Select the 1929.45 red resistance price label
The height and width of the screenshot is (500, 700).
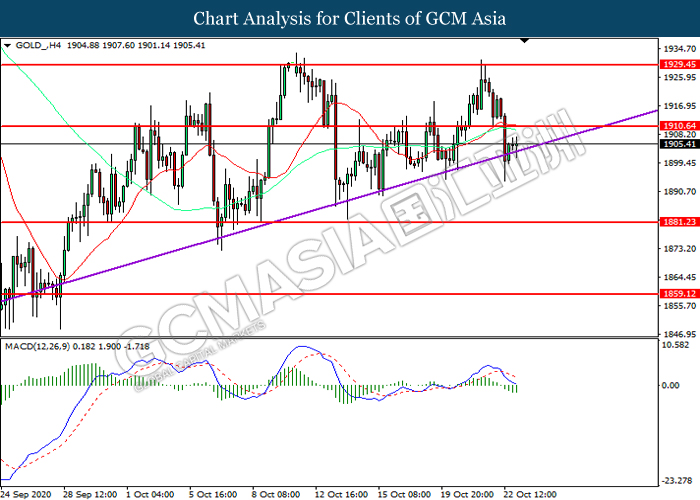(679, 65)
